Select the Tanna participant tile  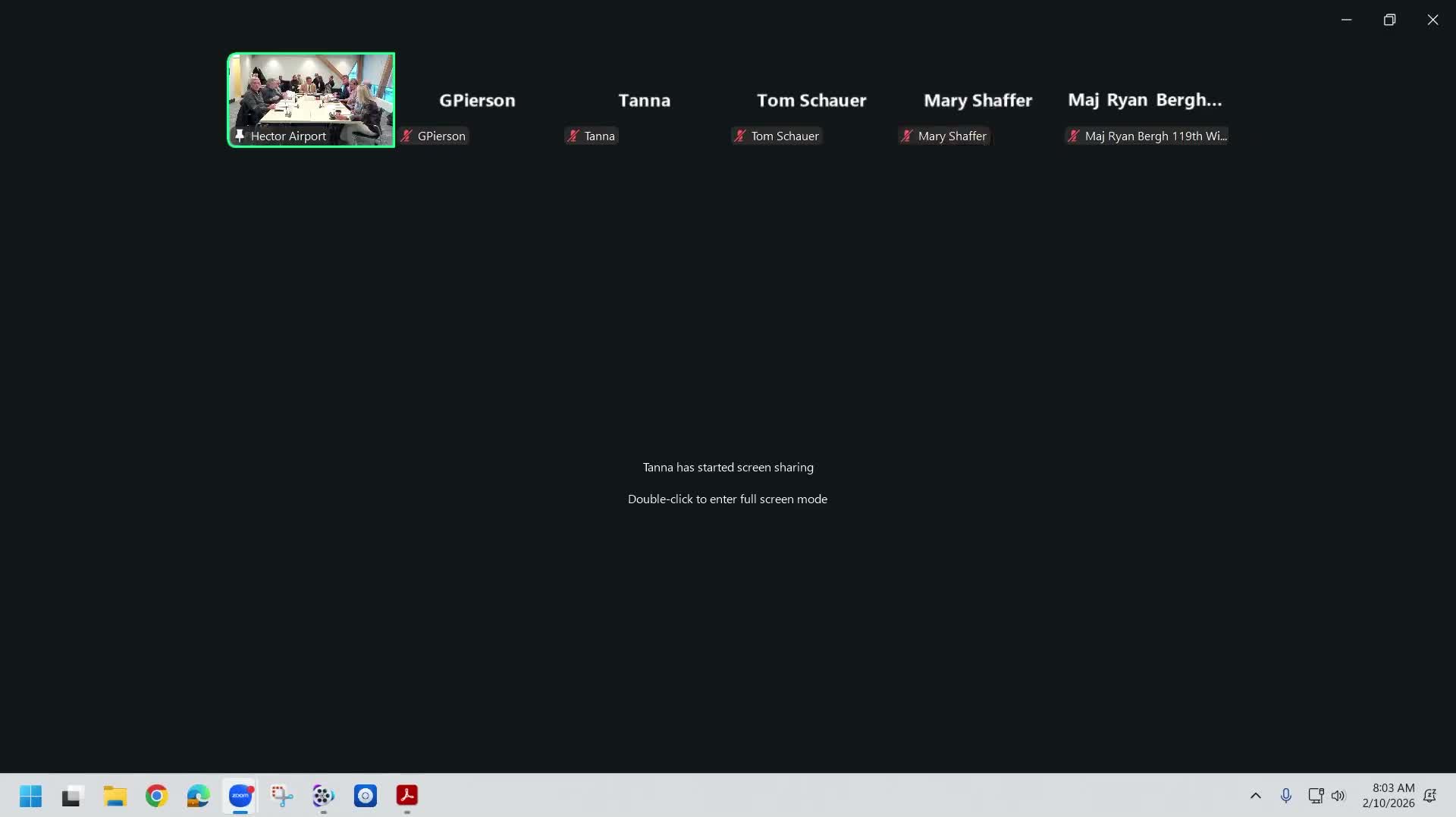point(645,100)
